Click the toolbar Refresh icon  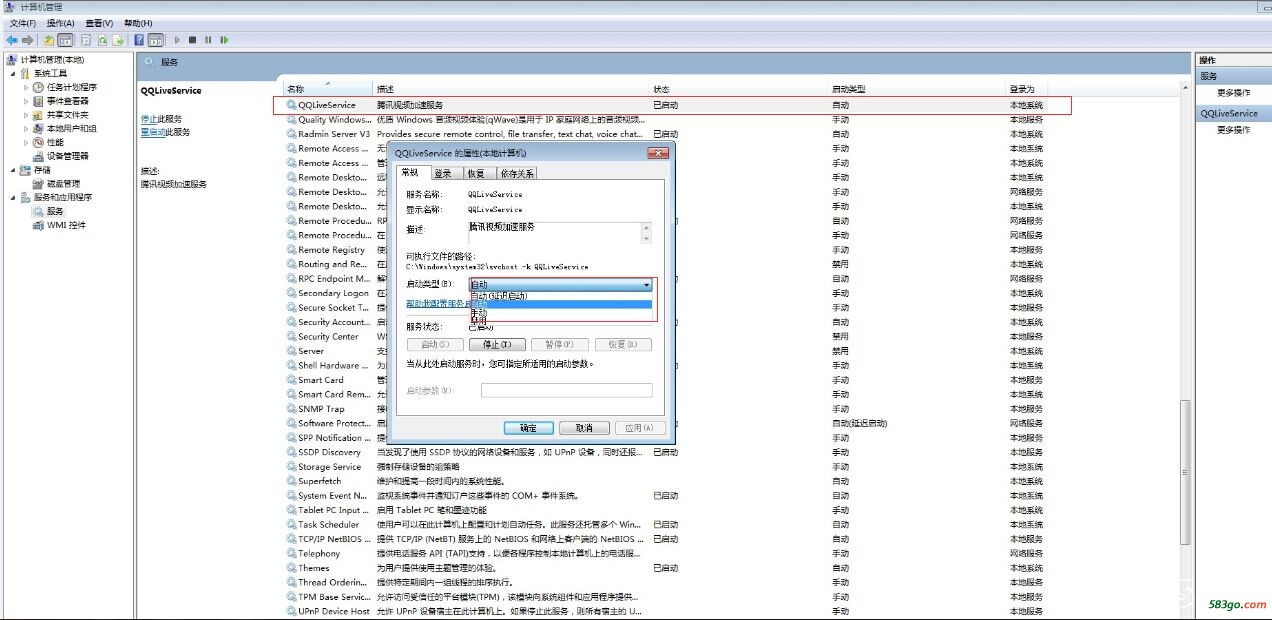[101, 40]
